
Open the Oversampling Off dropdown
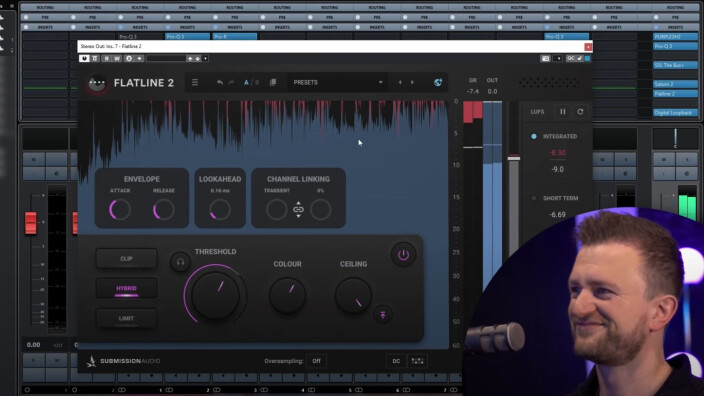pyautogui.click(x=317, y=361)
